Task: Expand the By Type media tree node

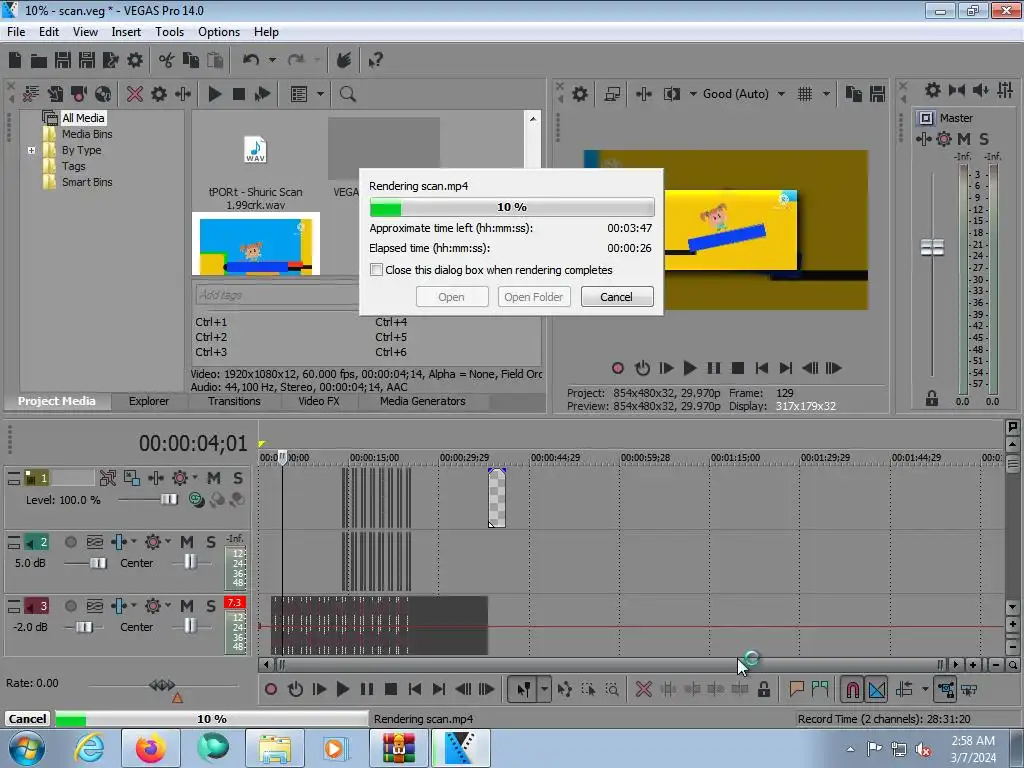Action: pyautogui.click(x=31, y=150)
